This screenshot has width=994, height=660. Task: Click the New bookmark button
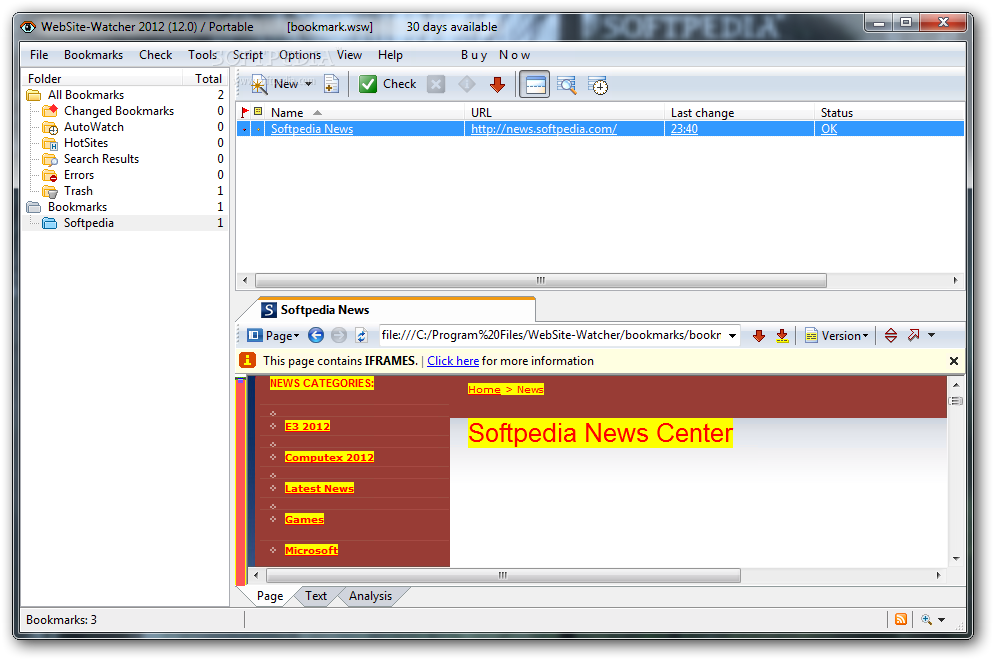274,84
